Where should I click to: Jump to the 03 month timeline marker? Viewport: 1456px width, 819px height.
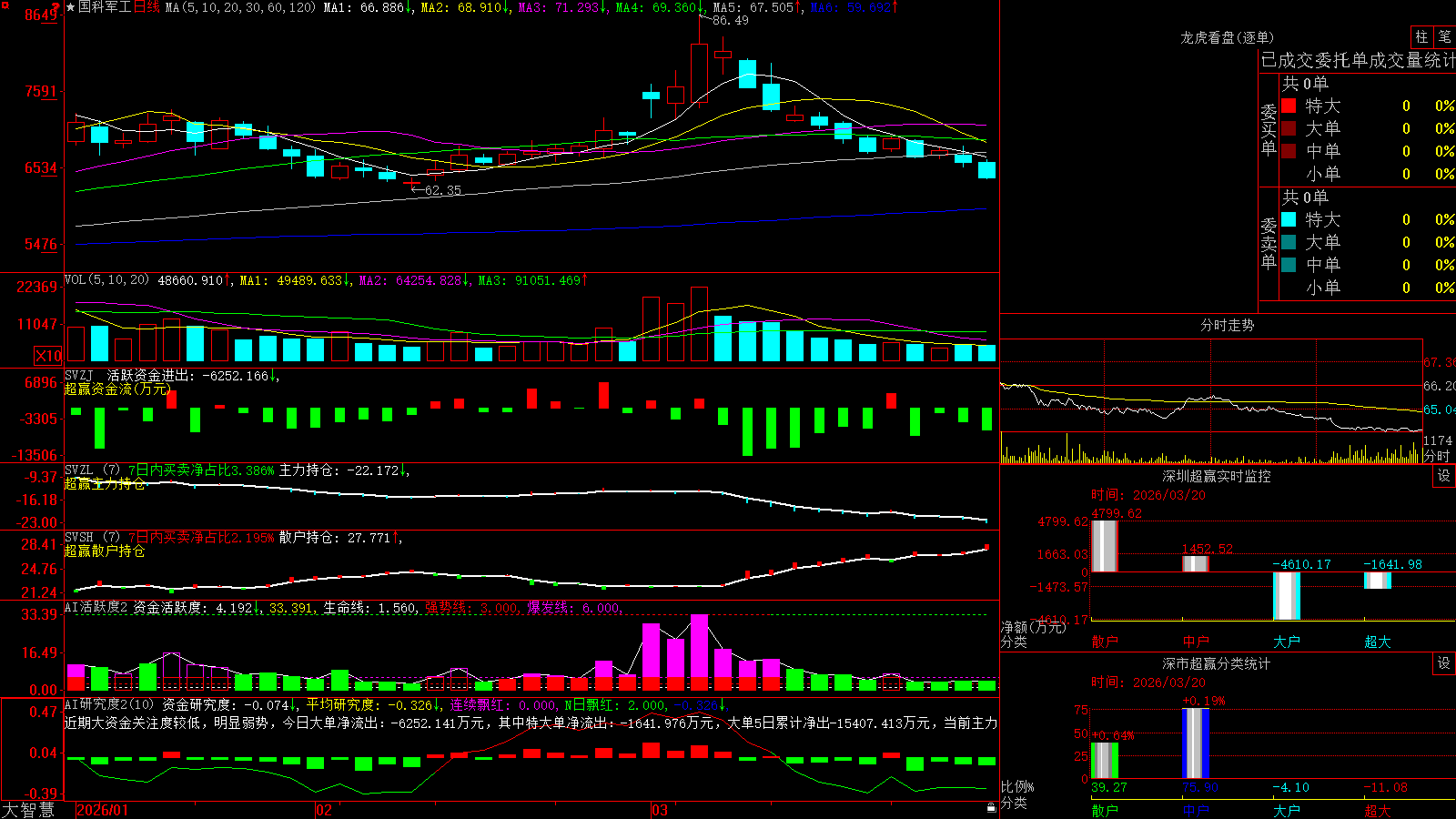pyautogui.click(x=660, y=810)
